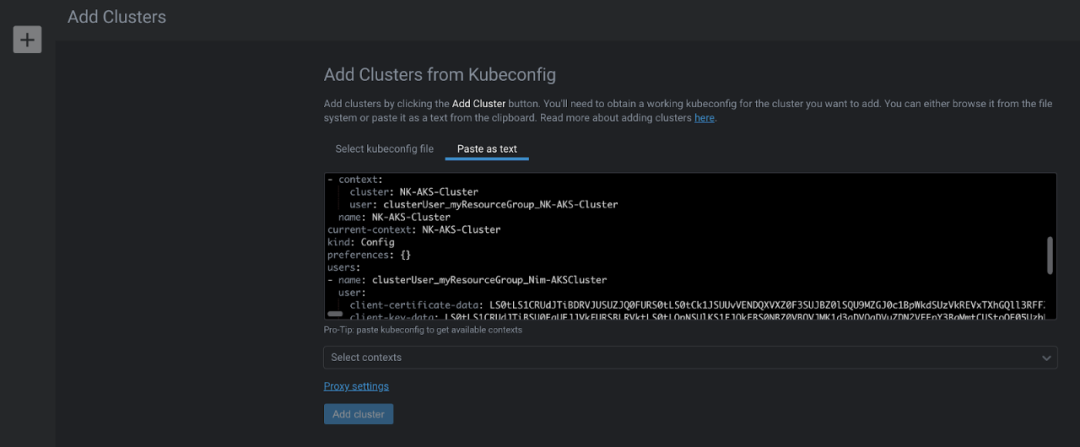
Task: Switch to Select kubeconfig file tab
Action: pyautogui.click(x=384, y=149)
